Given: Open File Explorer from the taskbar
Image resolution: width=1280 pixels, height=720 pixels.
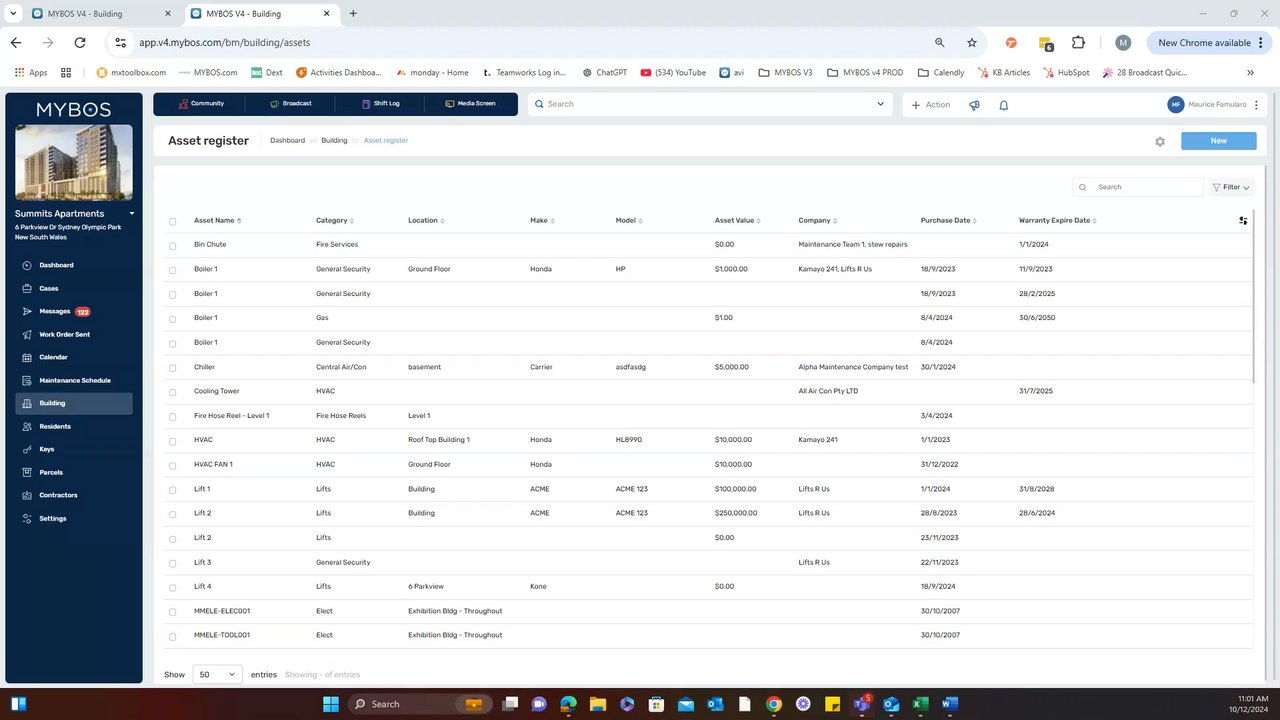Looking at the screenshot, I should pyautogui.click(x=598, y=704).
